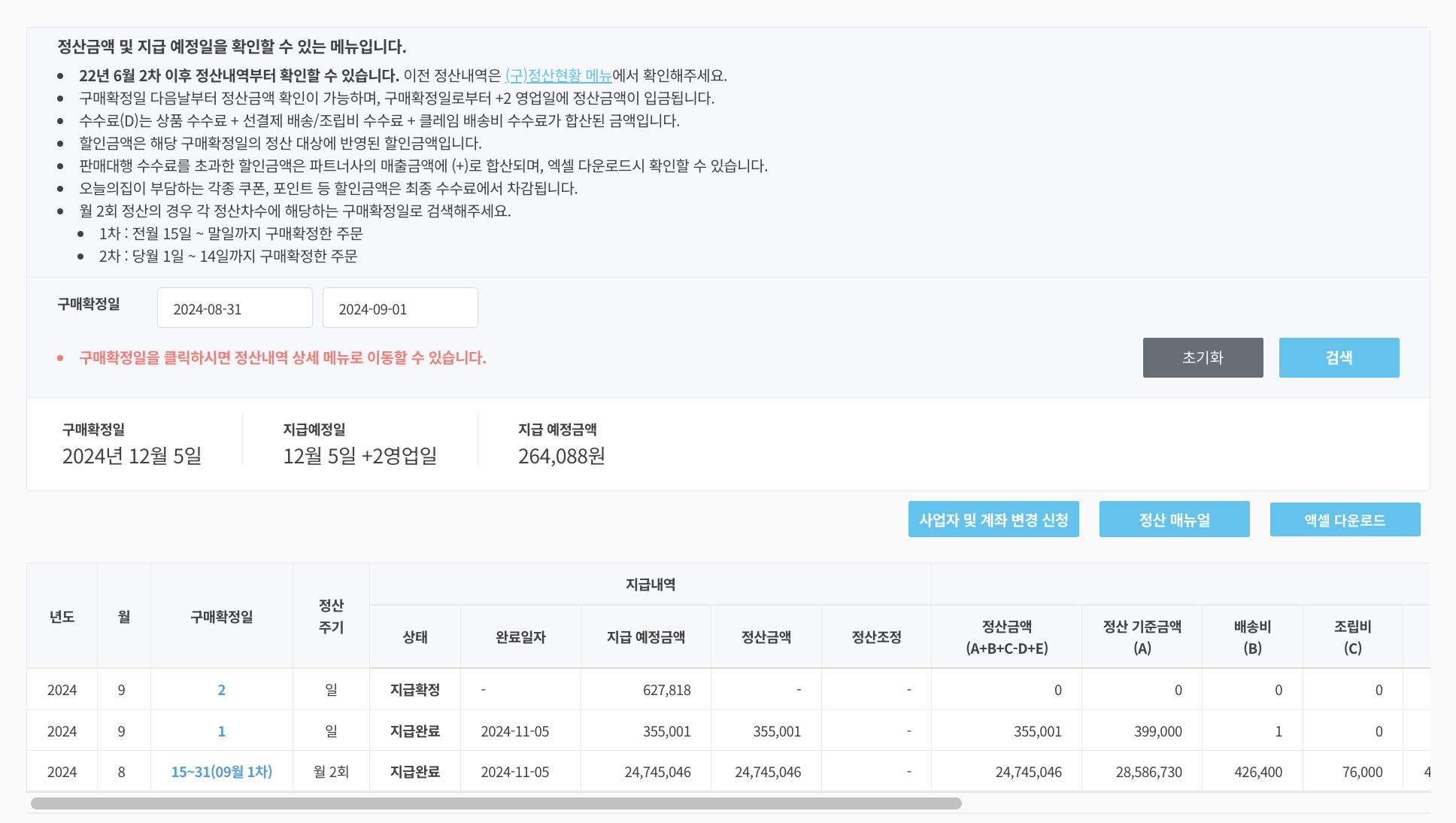Open settlement detail for 구매확정일 2
Screen dimensions: 1456x823
[221, 689]
